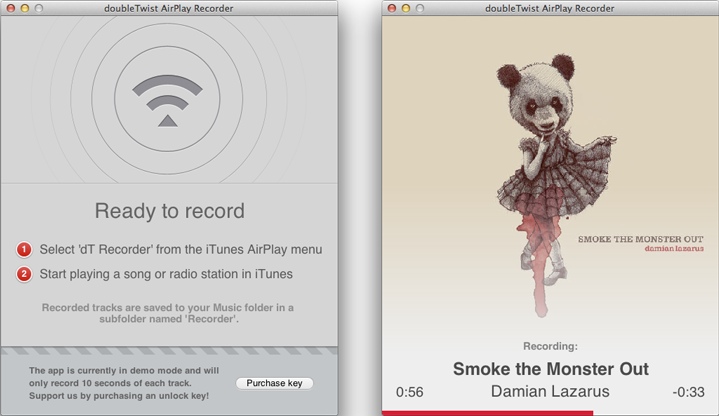Click the 'Damian Lazarus' artist name below title
Viewport: 719px width, 416px height.
click(550, 391)
